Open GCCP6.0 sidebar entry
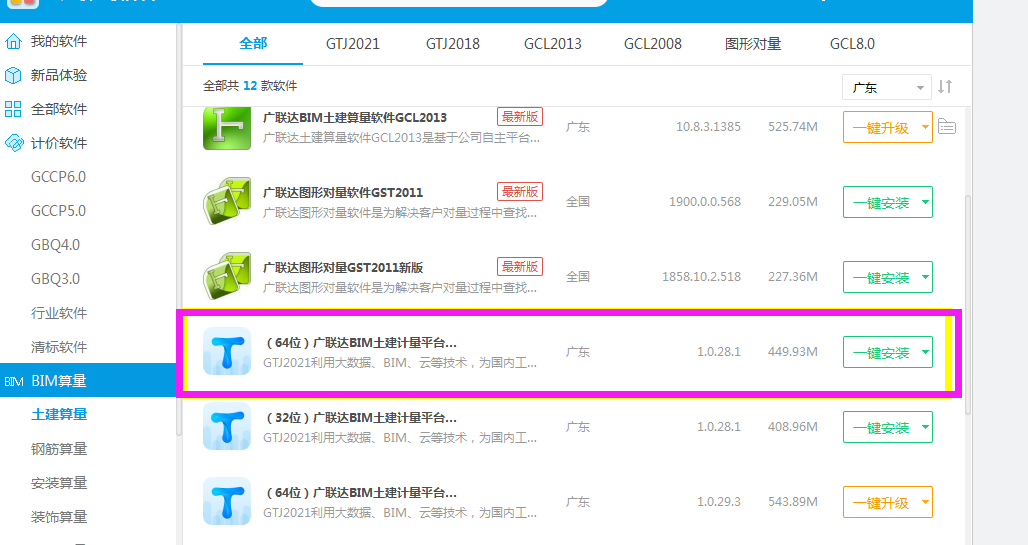 58,177
